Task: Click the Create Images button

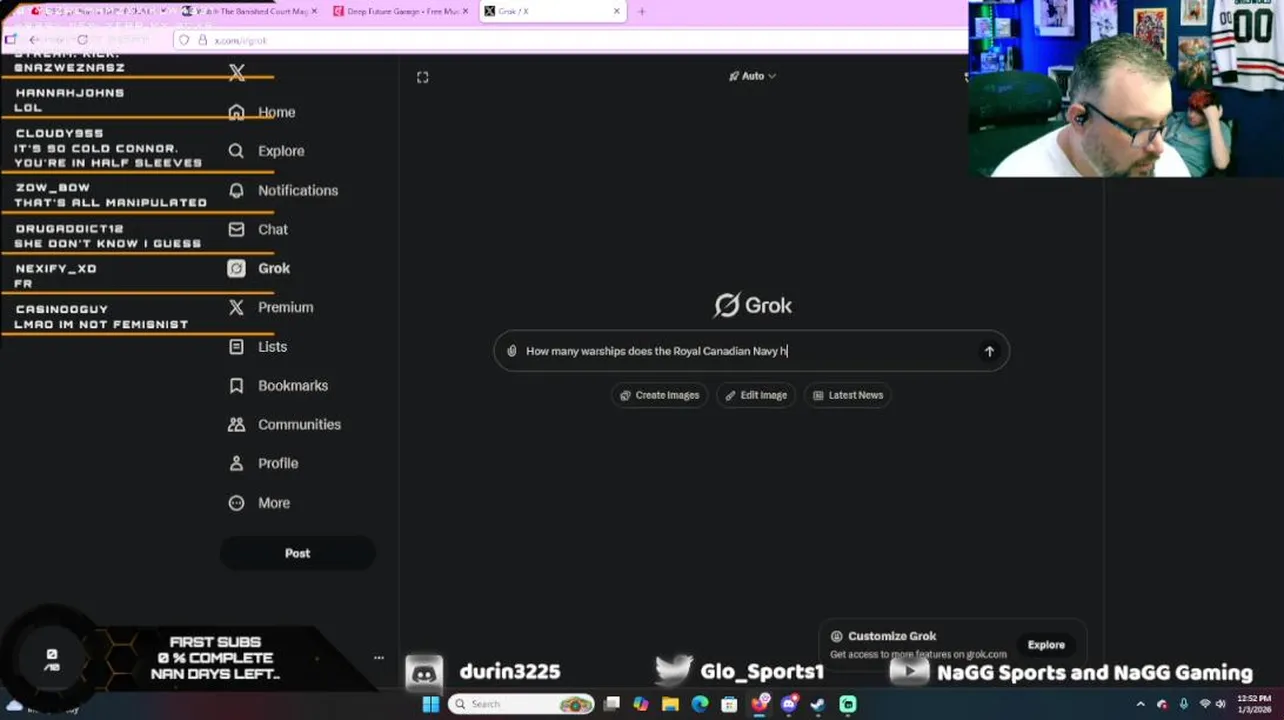Action: [x=660, y=395]
